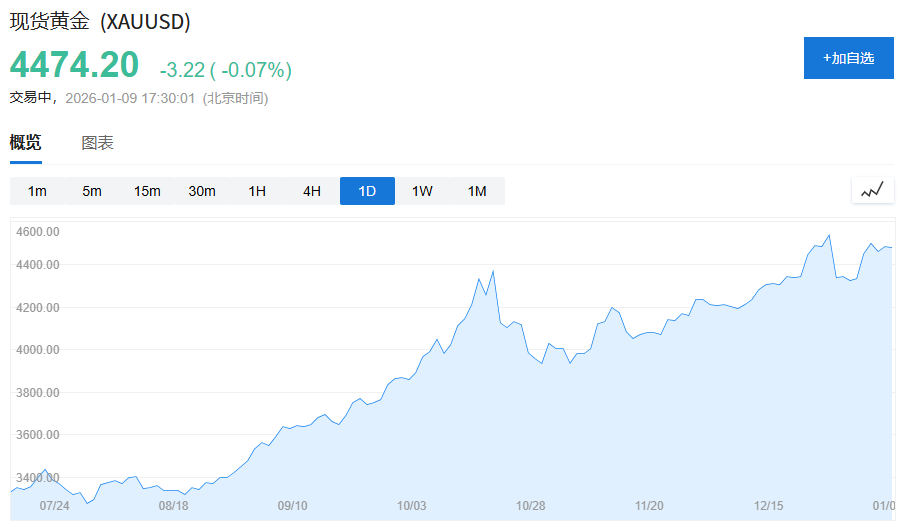Select the 1m timeframe
Screen dimensions: 911x532
[x=37, y=191]
